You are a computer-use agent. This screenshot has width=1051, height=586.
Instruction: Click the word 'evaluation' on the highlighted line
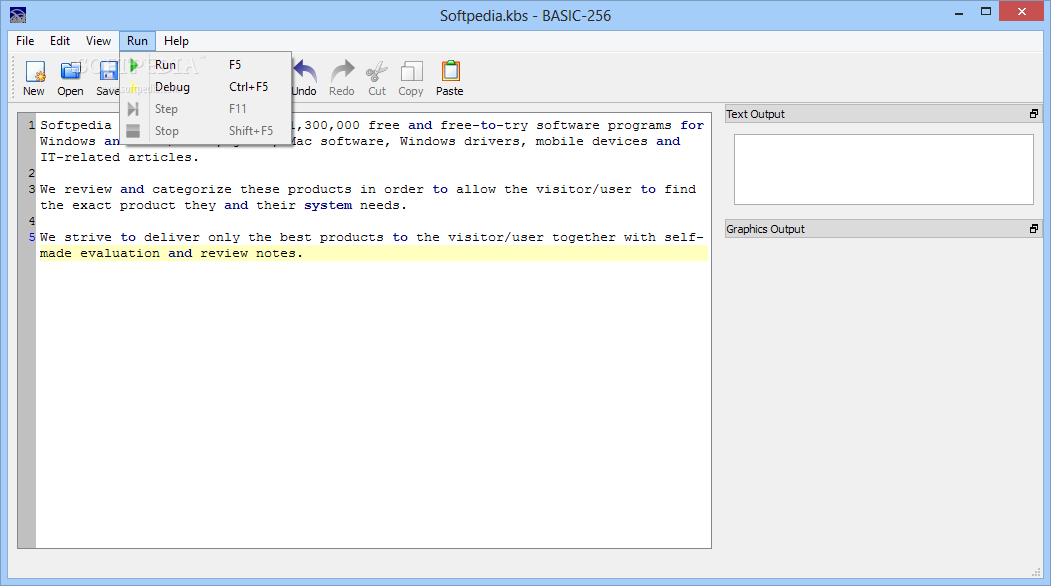click(120, 253)
